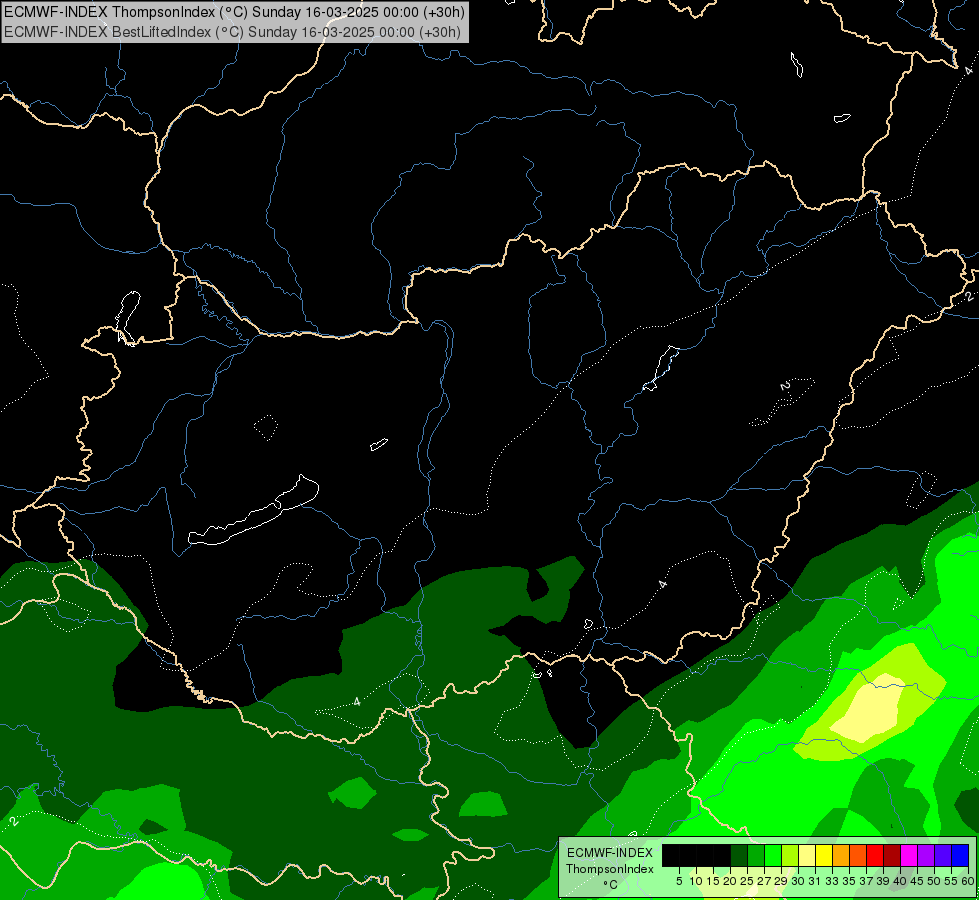Screen dimensions: 979x900
Task: Click the '60' tick label in the legend
Action: point(968,881)
